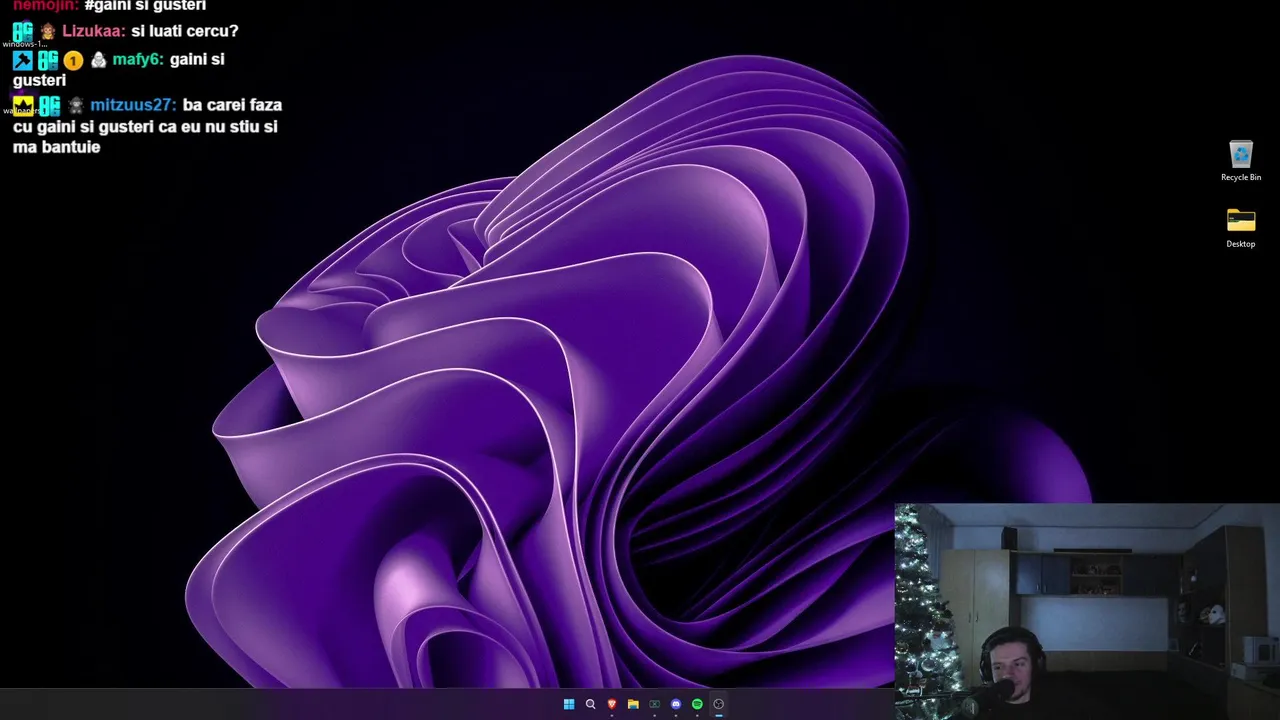The height and width of the screenshot is (720, 1280).
Task: Open the dark controller-shaped taskbar app
Action: pyautogui.click(x=655, y=704)
